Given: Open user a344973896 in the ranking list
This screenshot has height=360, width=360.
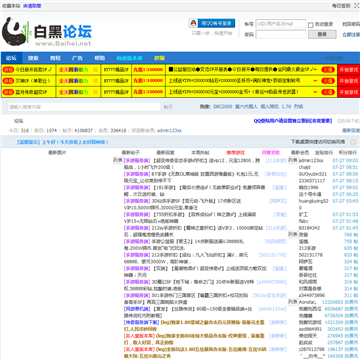Looking at the screenshot, I should point(312,295).
